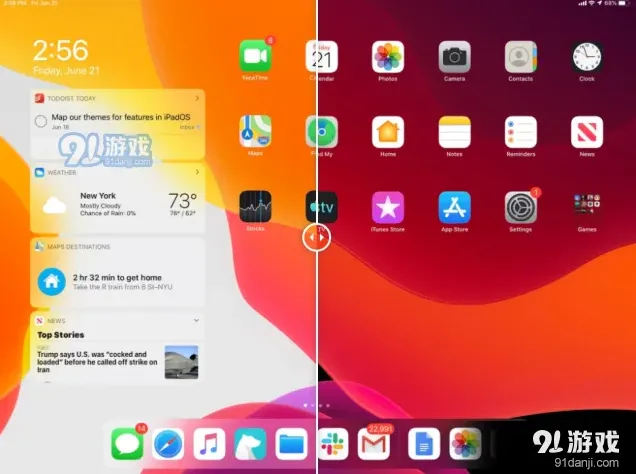The width and height of the screenshot is (636, 474).
Task: Open Settings with notification badge
Action: (x=521, y=207)
